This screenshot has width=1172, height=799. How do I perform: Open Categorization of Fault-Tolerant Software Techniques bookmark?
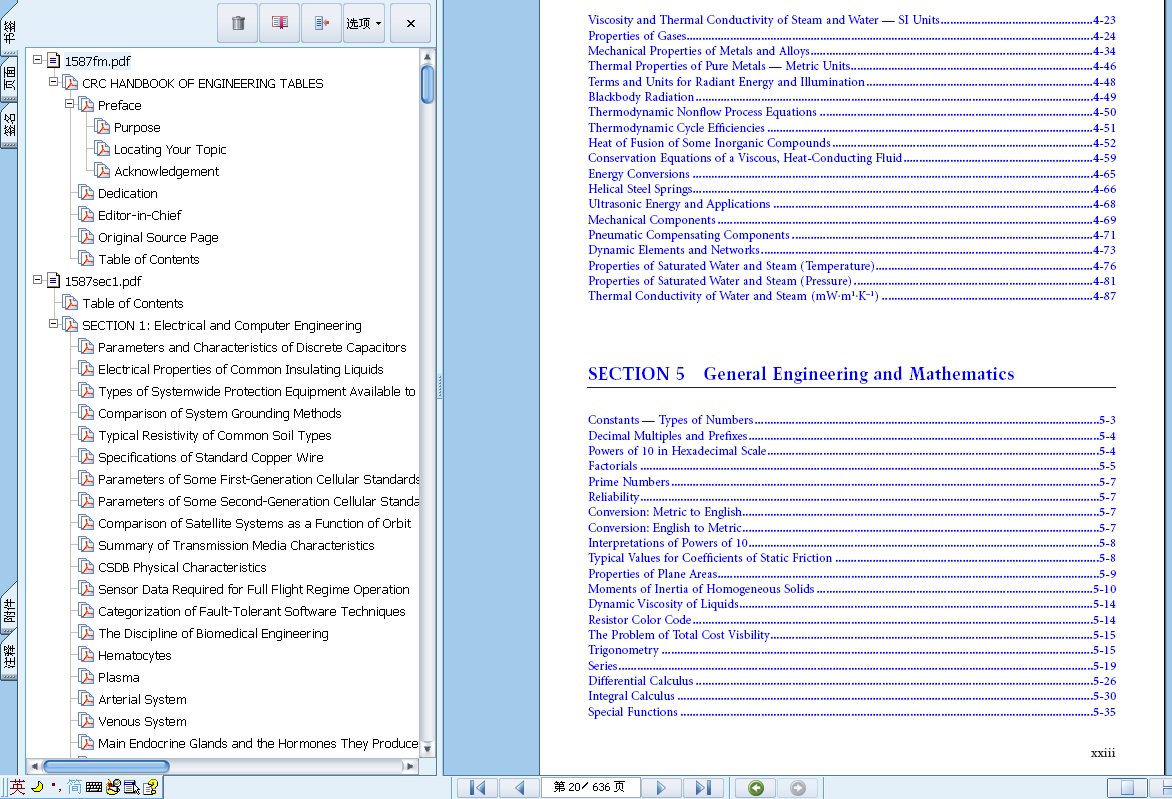(252, 611)
